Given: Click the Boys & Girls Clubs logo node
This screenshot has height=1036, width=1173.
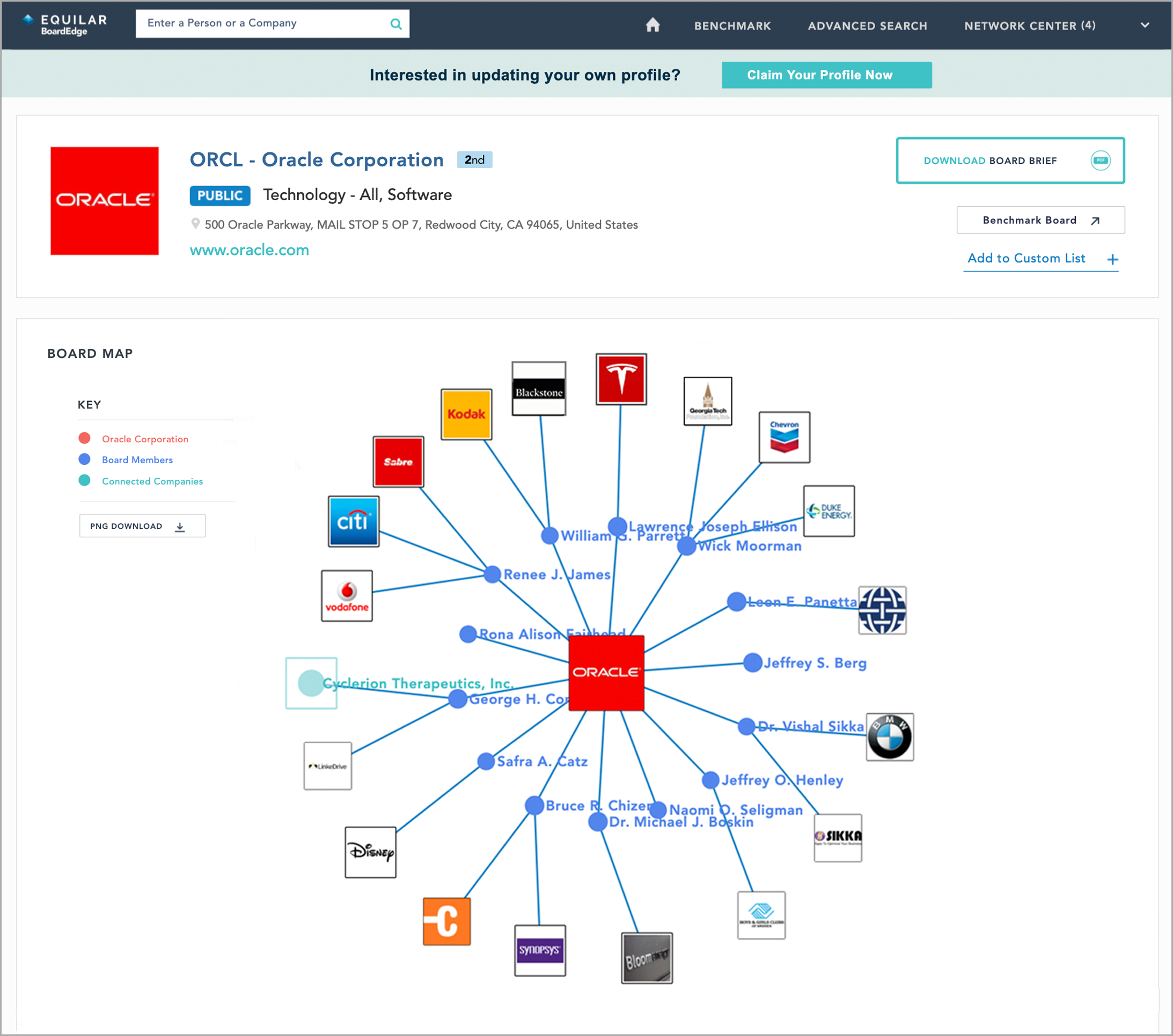Looking at the screenshot, I should click(761, 915).
